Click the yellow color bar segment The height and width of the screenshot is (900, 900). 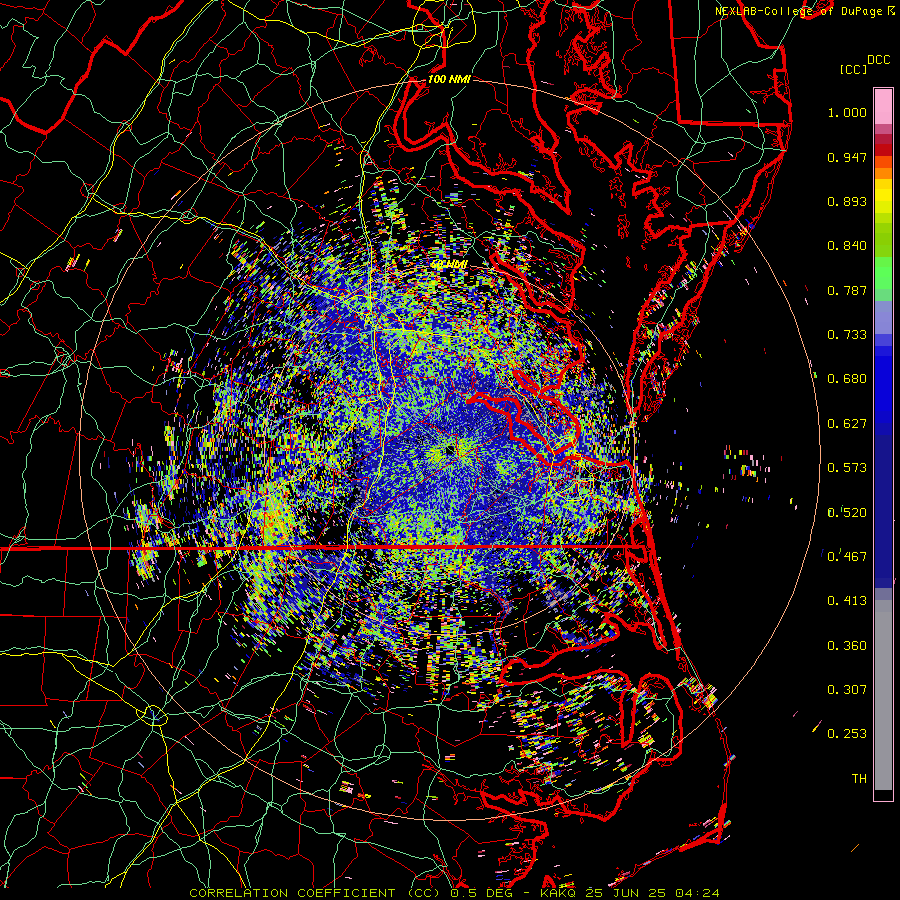pyautogui.click(x=883, y=197)
